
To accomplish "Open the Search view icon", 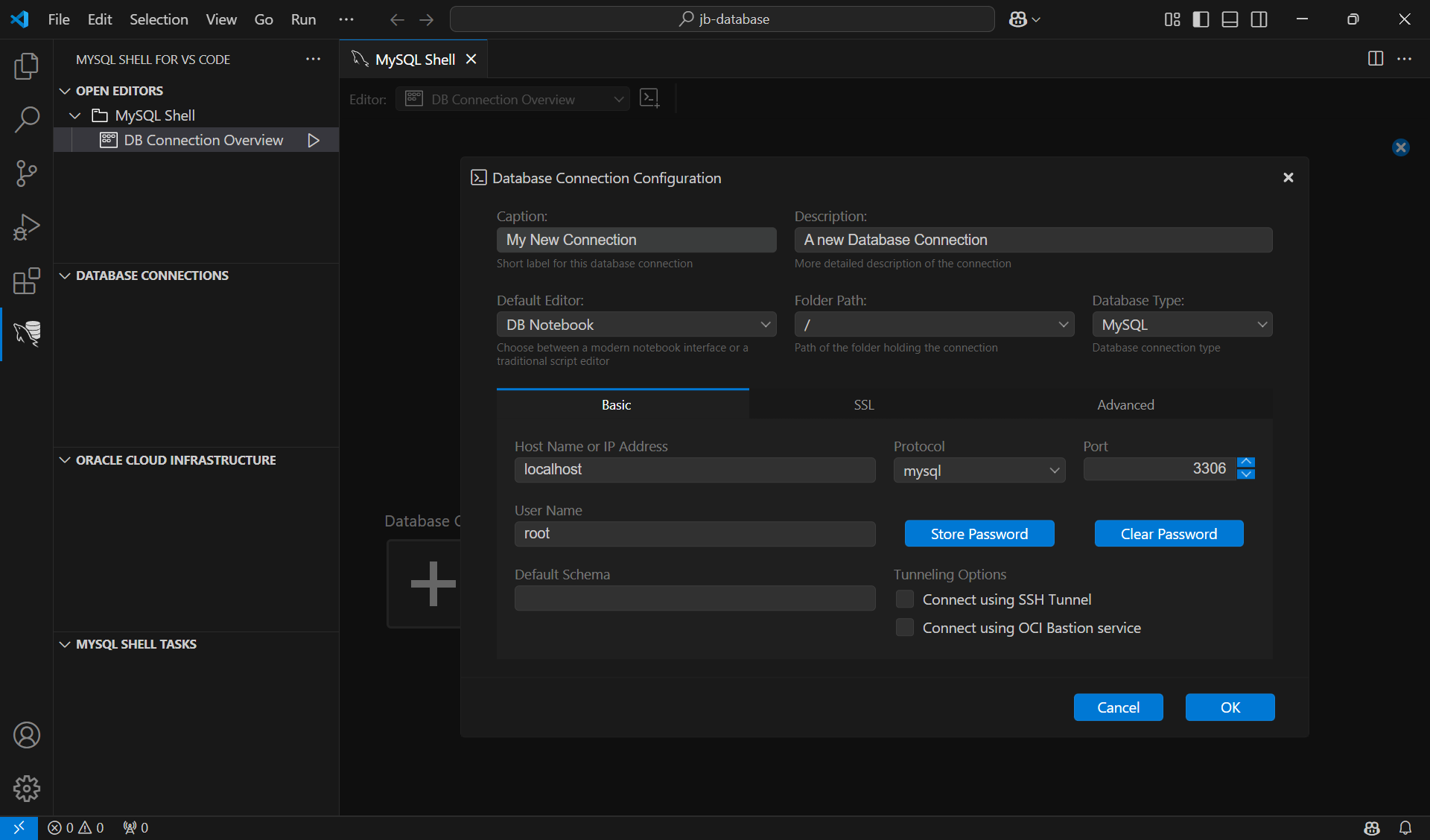I will 27,119.
